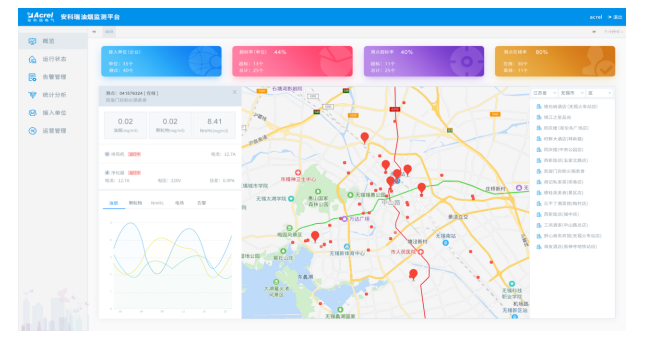
Task: Click the red map pin near 万达广场
Action: [315, 236]
